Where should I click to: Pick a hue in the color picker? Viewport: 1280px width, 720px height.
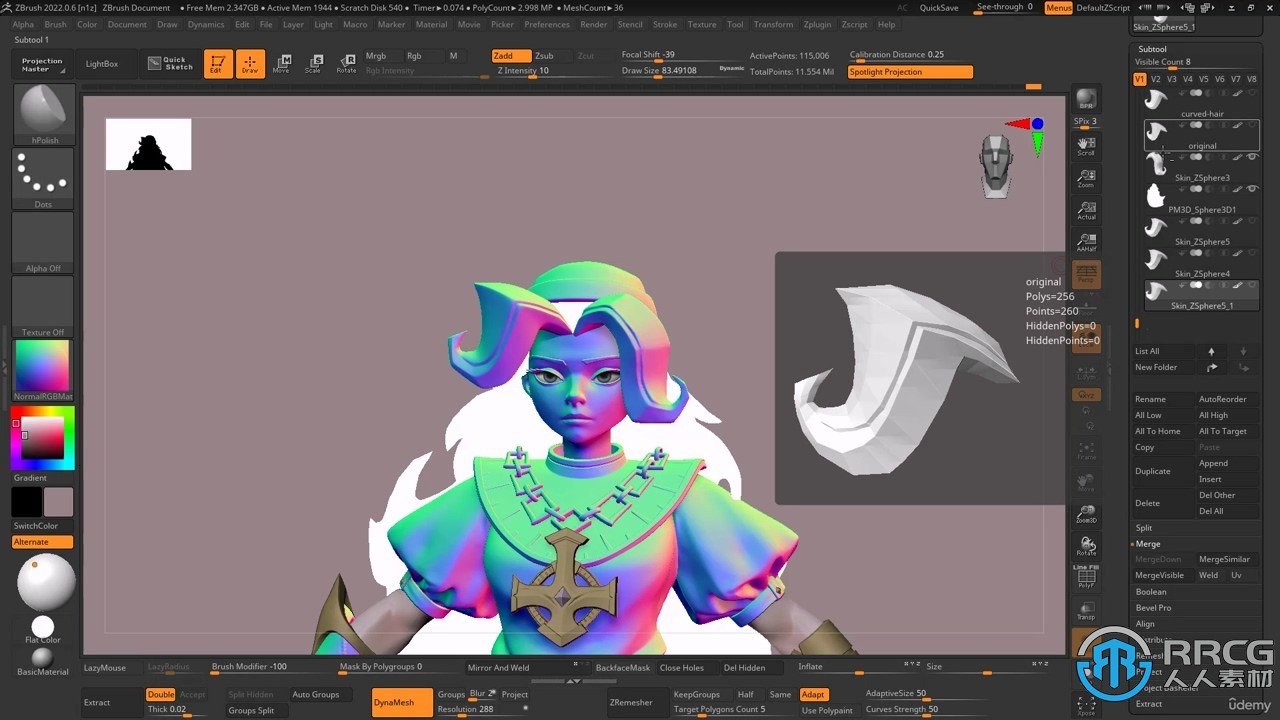coord(42,438)
